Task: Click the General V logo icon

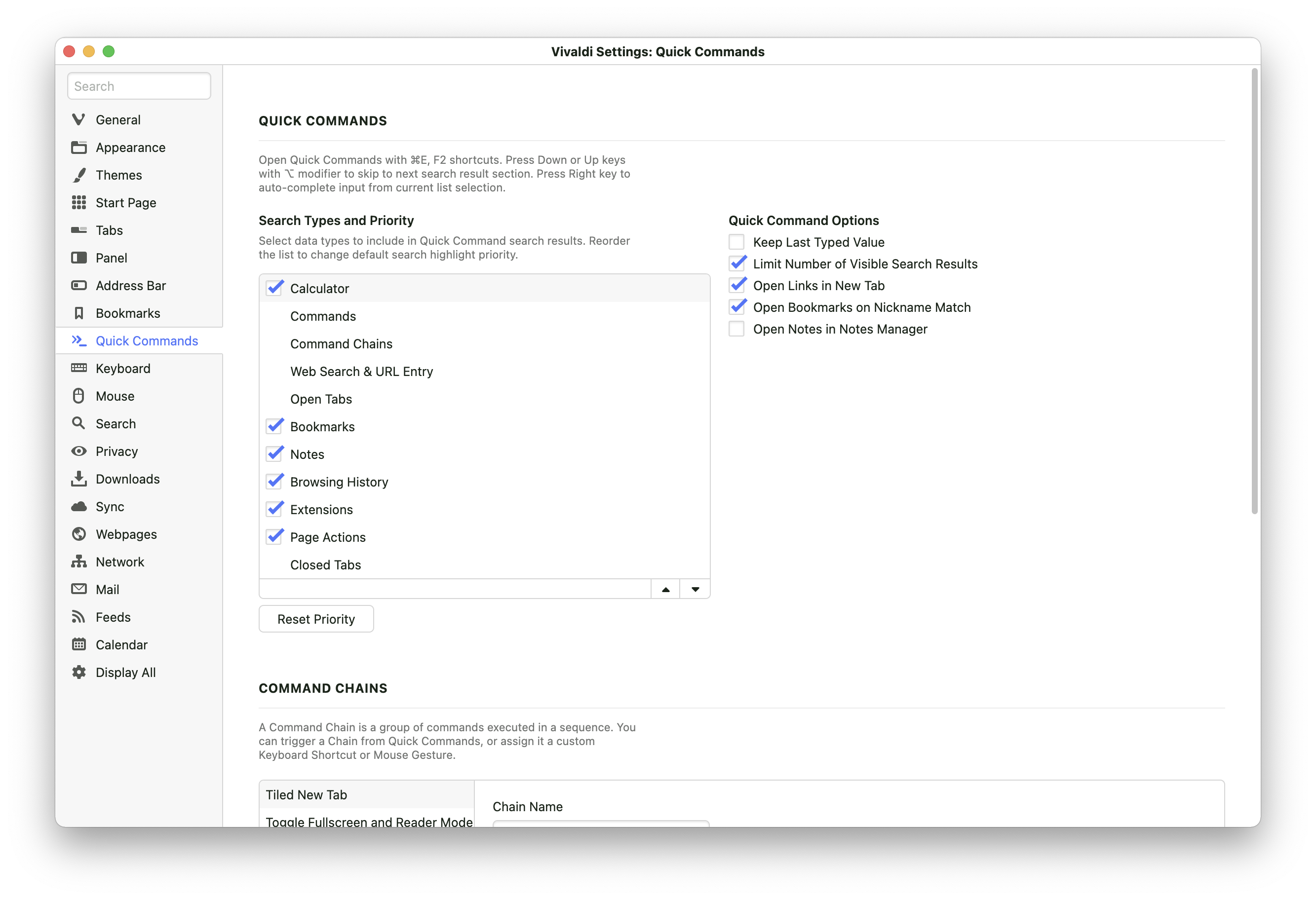Action: coord(78,119)
